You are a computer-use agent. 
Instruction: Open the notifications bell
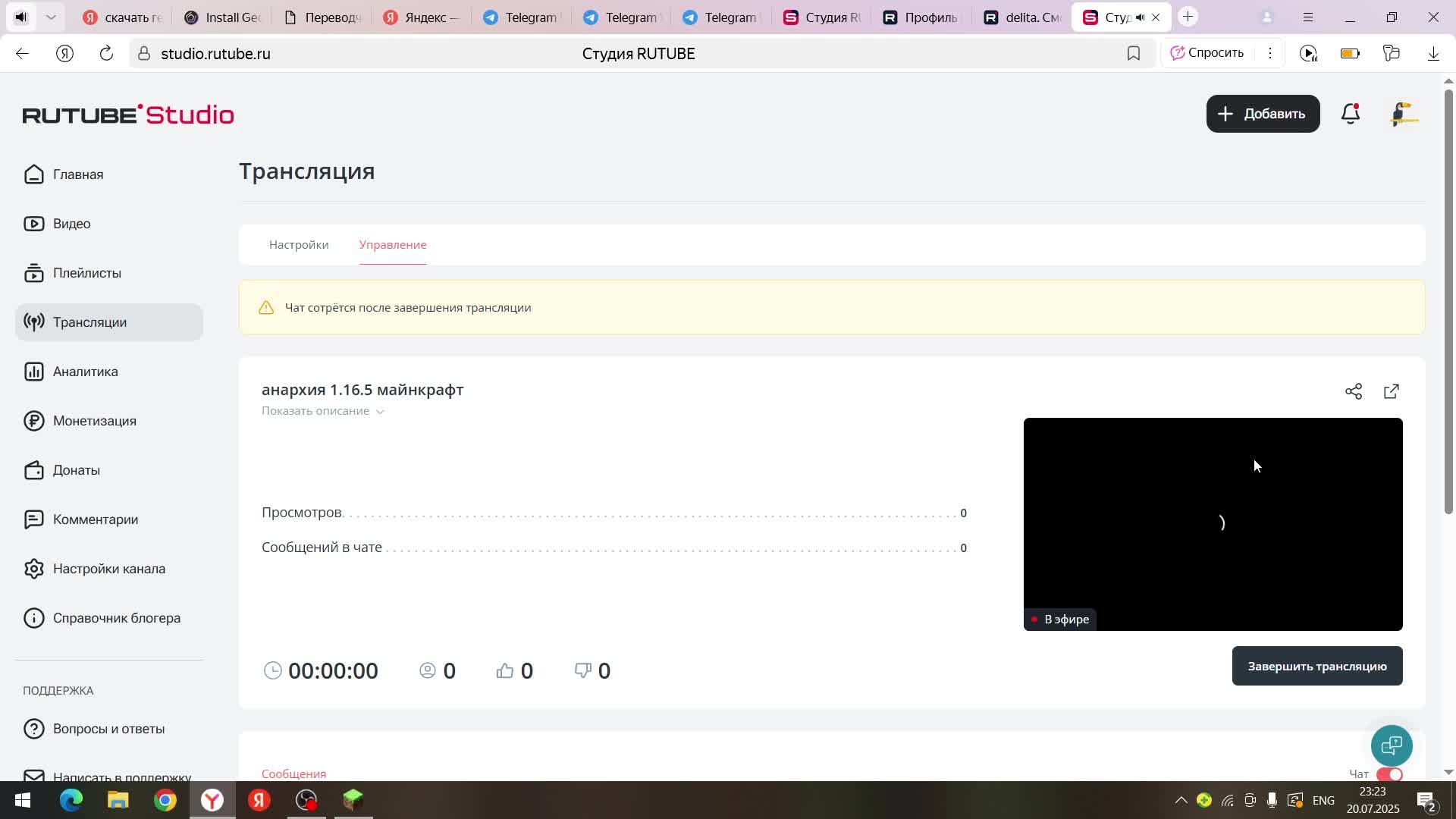(x=1351, y=114)
